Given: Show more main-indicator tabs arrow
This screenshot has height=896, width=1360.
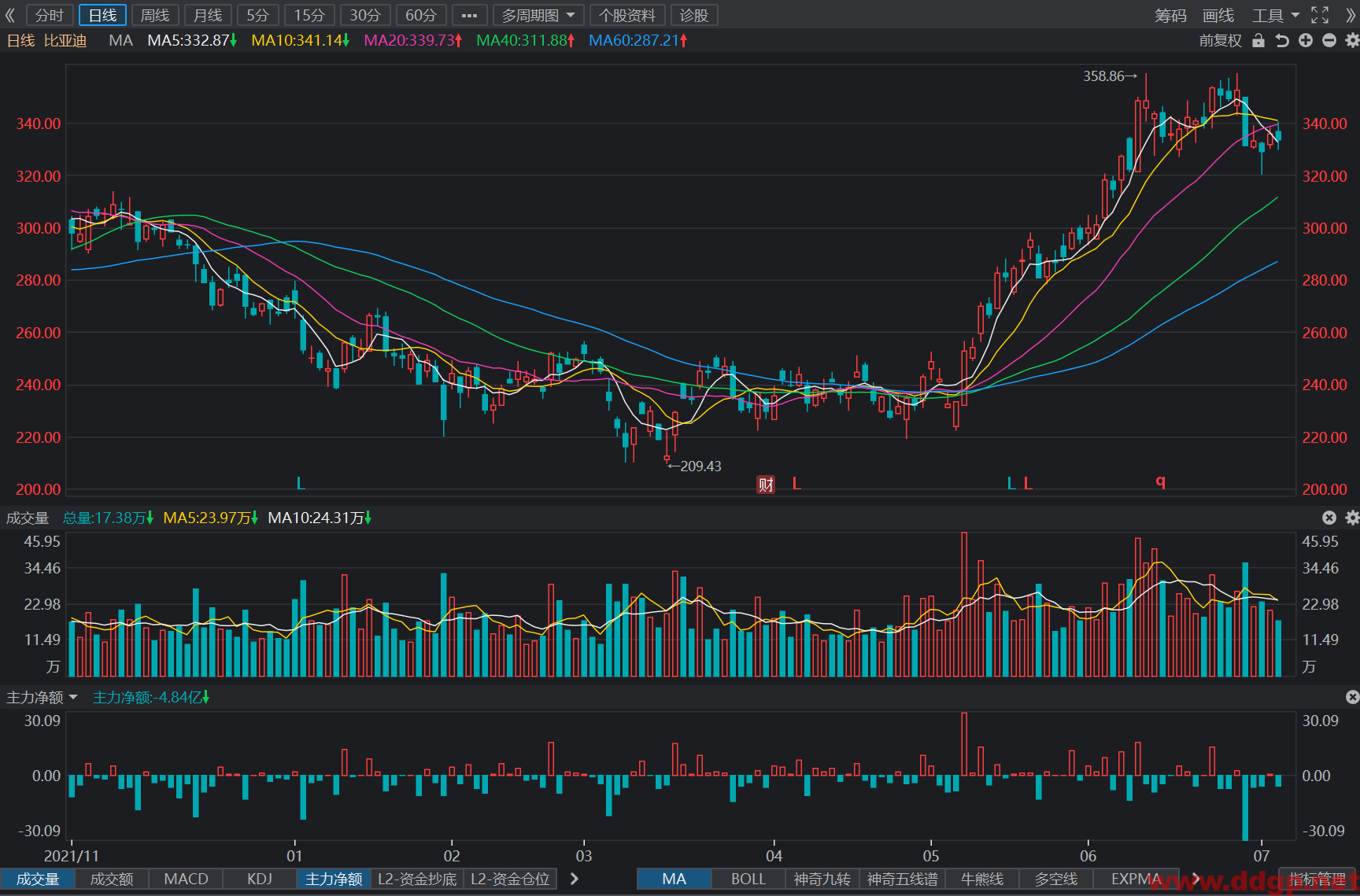Looking at the screenshot, I should pyautogui.click(x=1196, y=879).
